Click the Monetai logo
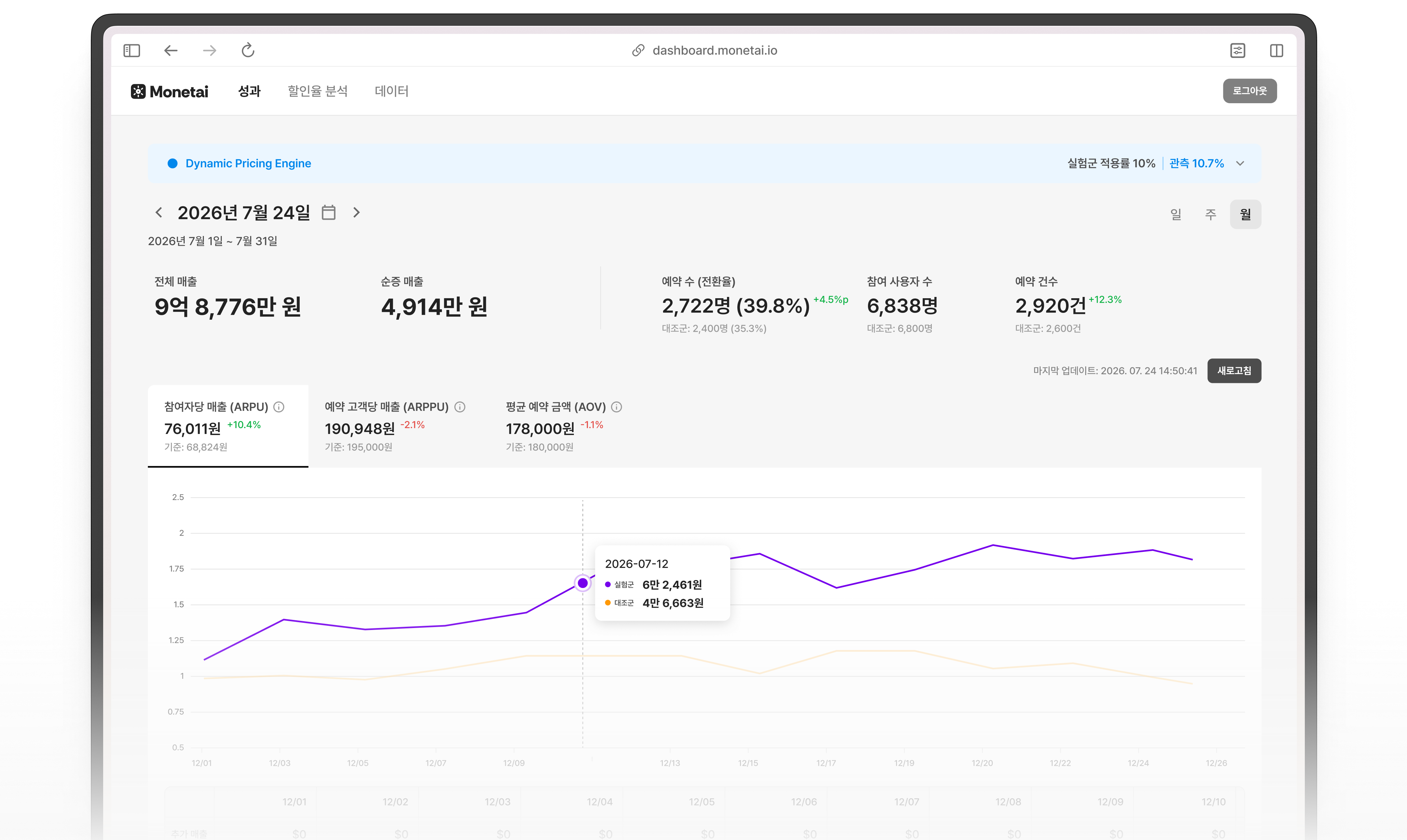This screenshot has width=1407, height=840. 169,91
